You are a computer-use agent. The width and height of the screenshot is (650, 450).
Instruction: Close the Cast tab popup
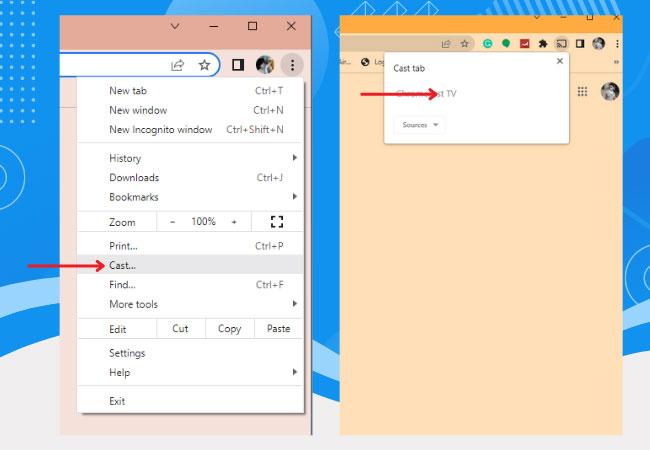559,61
